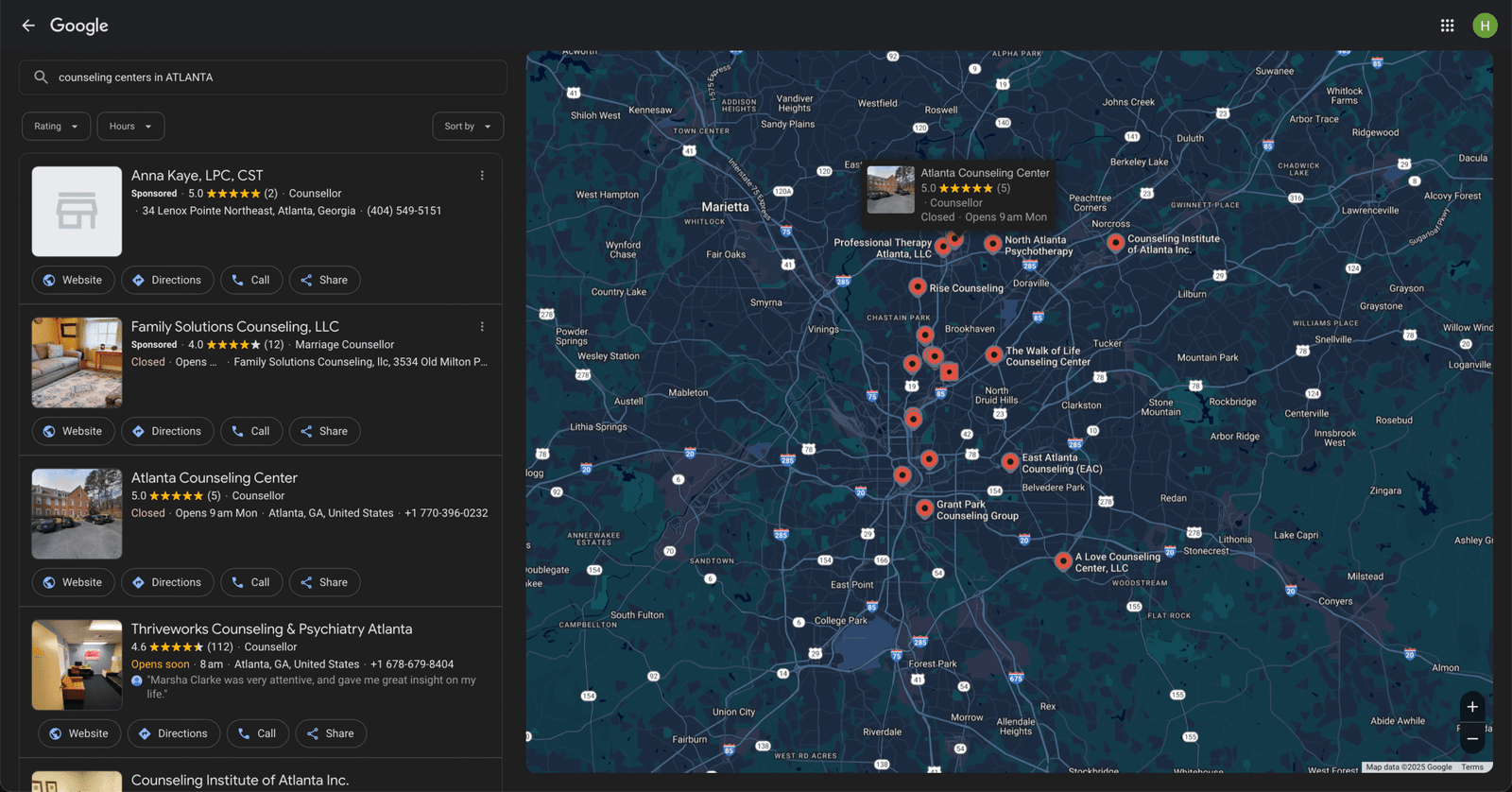The height and width of the screenshot is (792, 1512).
Task: Open the Sort by dropdown
Action: pos(468,126)
